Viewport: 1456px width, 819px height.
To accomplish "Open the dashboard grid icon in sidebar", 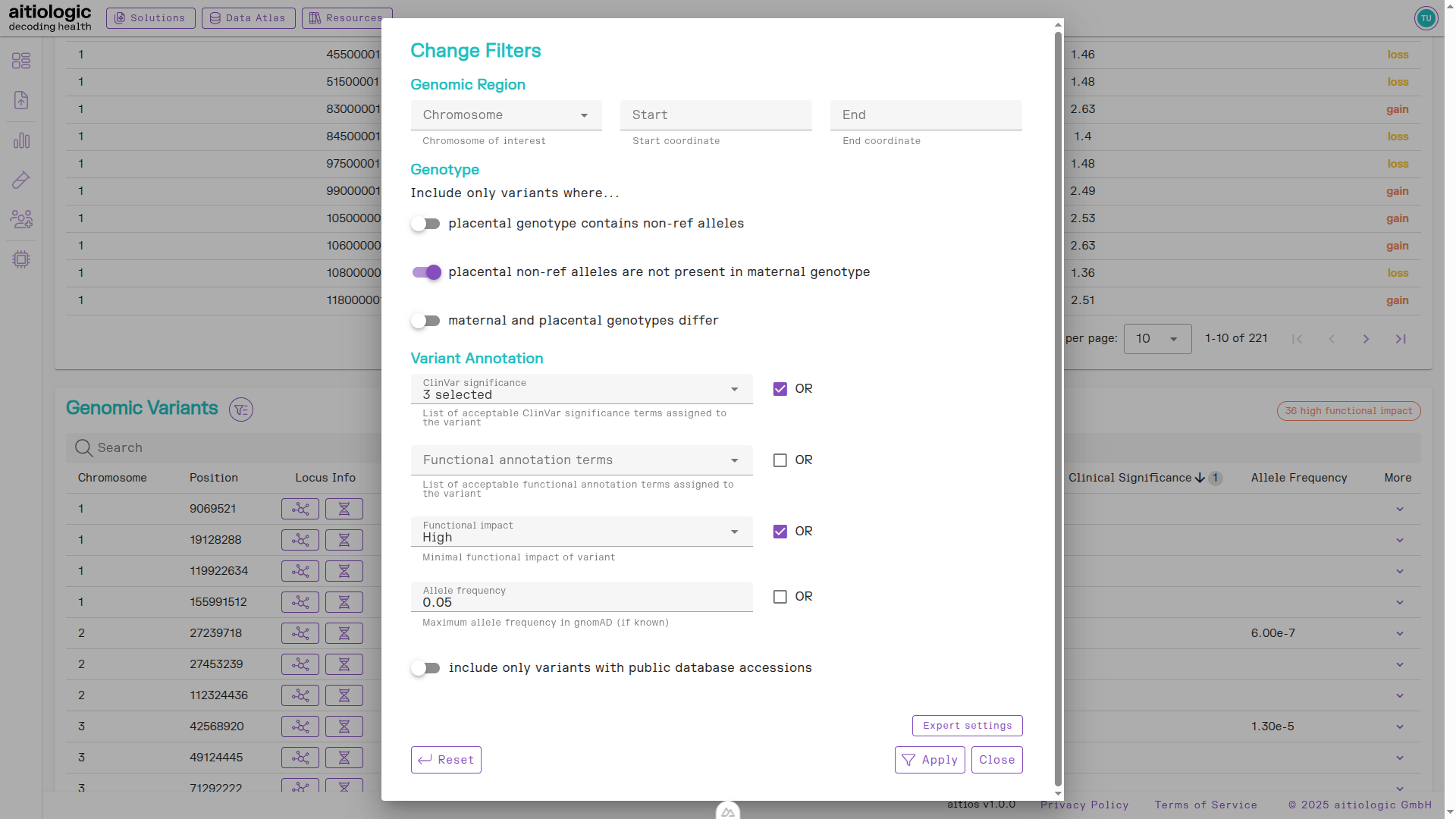I will pos(21,61).
